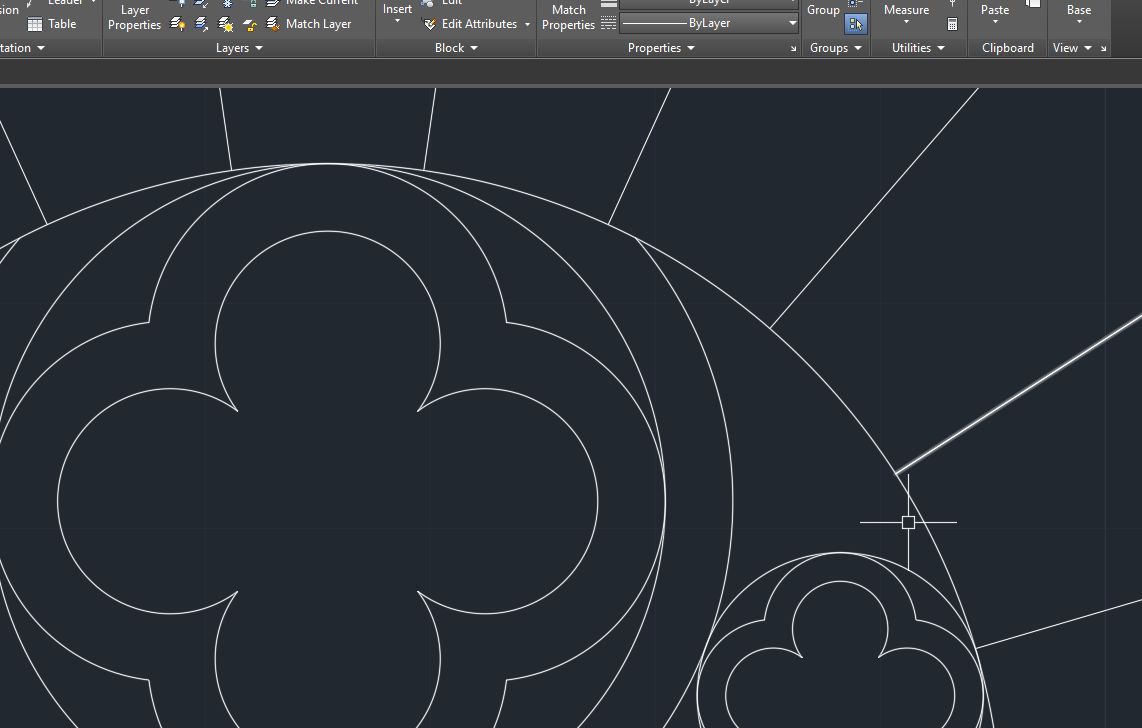Viewport: 1142px width, 728px height.
Task: Click the Match Layer icon
Action: tap(273, 24)
